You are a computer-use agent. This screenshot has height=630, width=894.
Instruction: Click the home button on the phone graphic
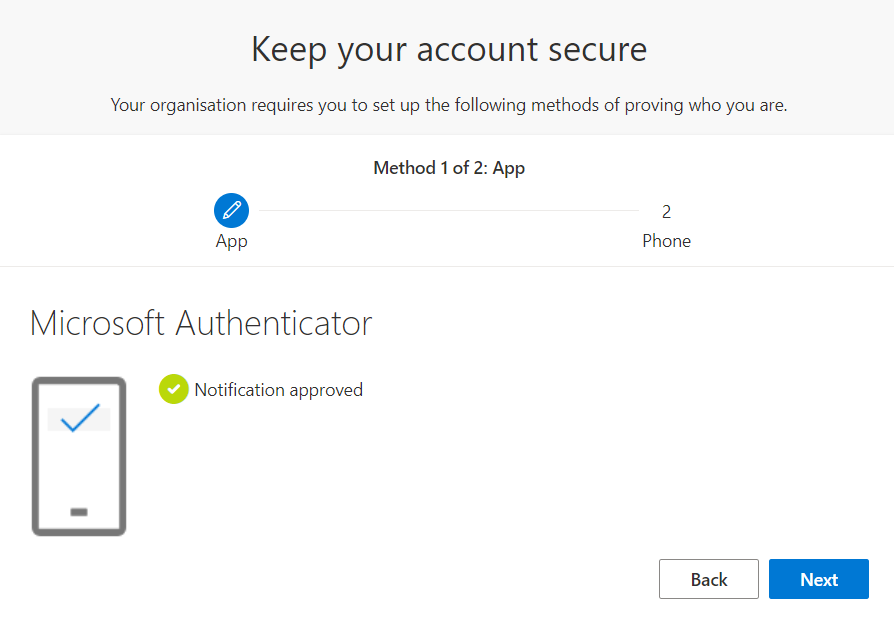(79, 512)
